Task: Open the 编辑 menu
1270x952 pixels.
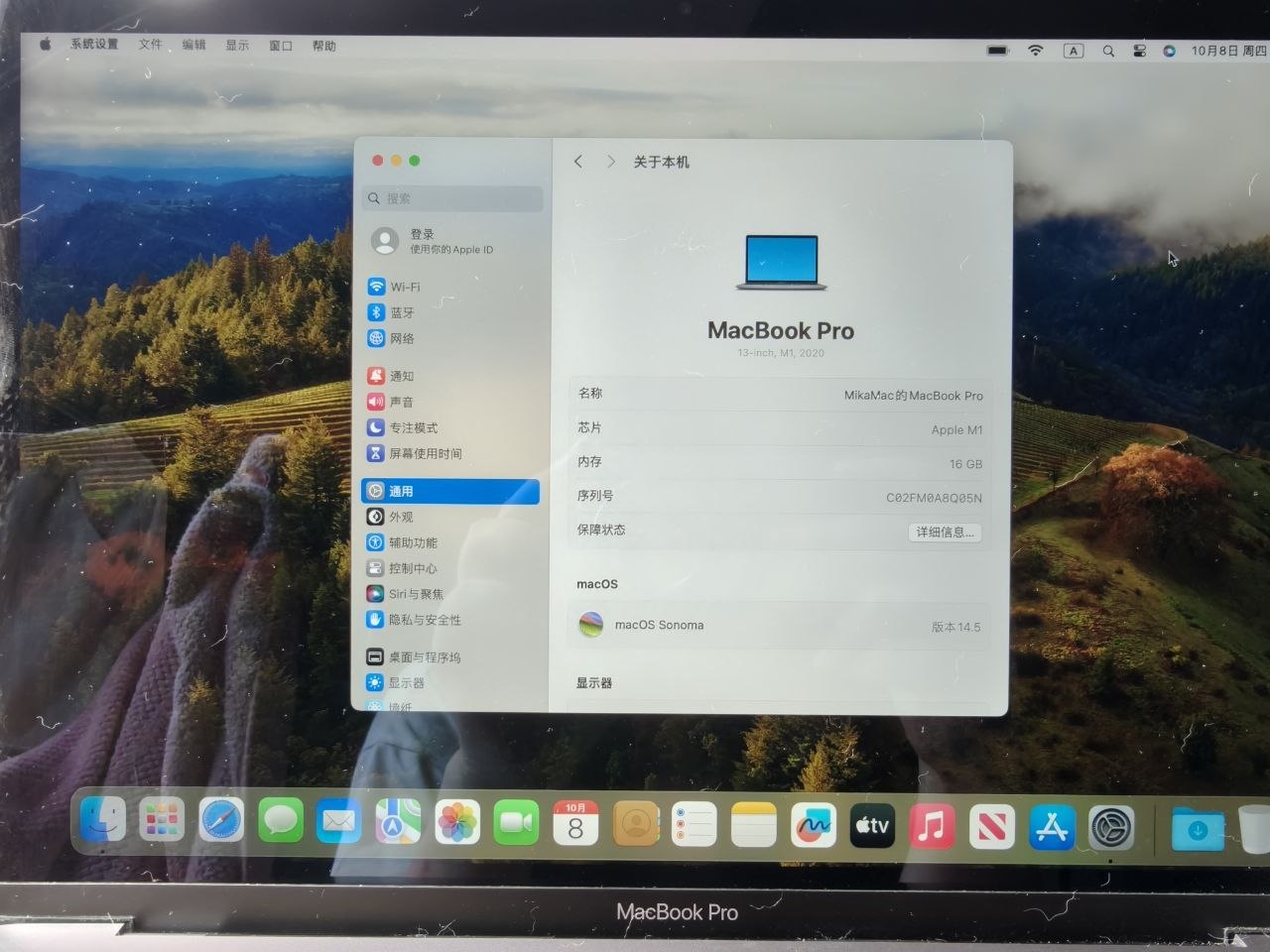Action: (193, 45)
